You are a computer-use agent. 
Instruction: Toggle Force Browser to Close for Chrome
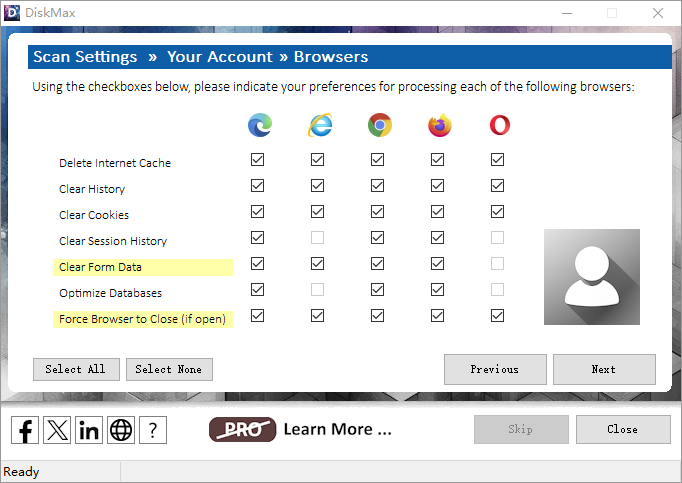click(378, 316)
